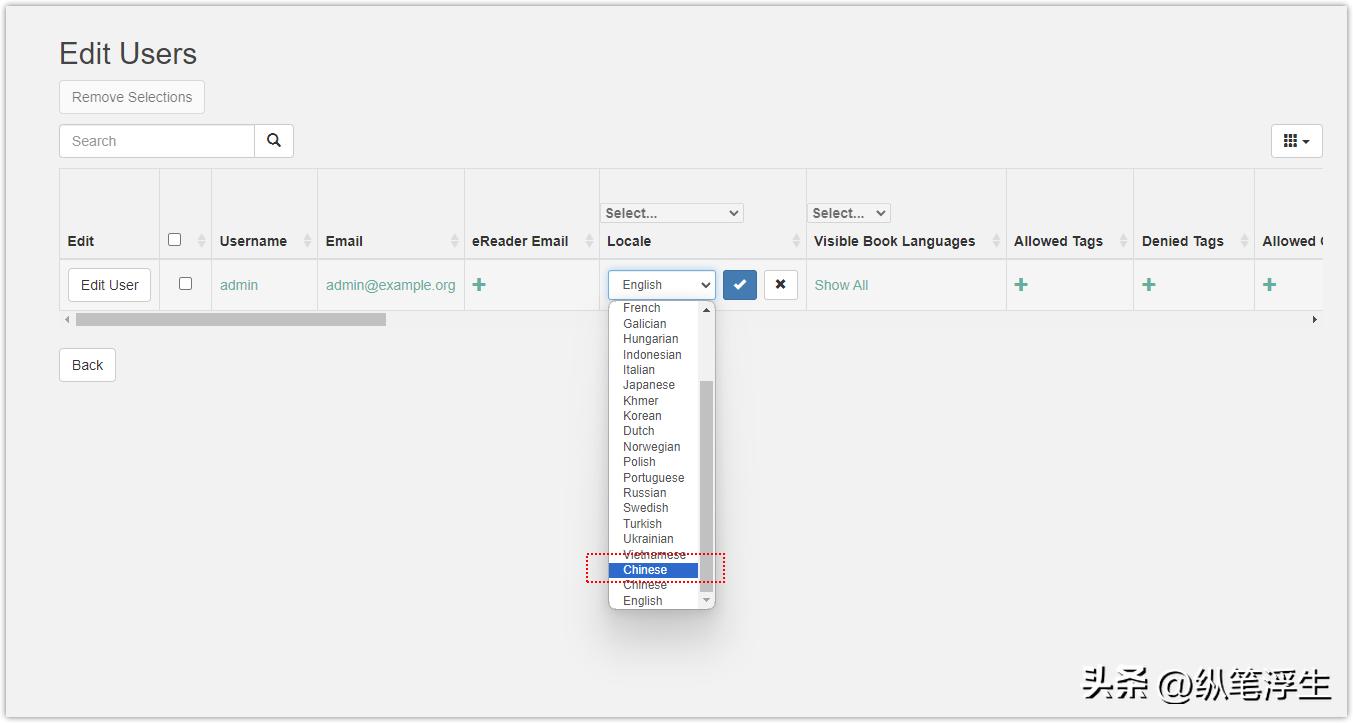Click the table's horizontal scrollbar thumb
1353x723 pixels.
(x=230, y=320)
